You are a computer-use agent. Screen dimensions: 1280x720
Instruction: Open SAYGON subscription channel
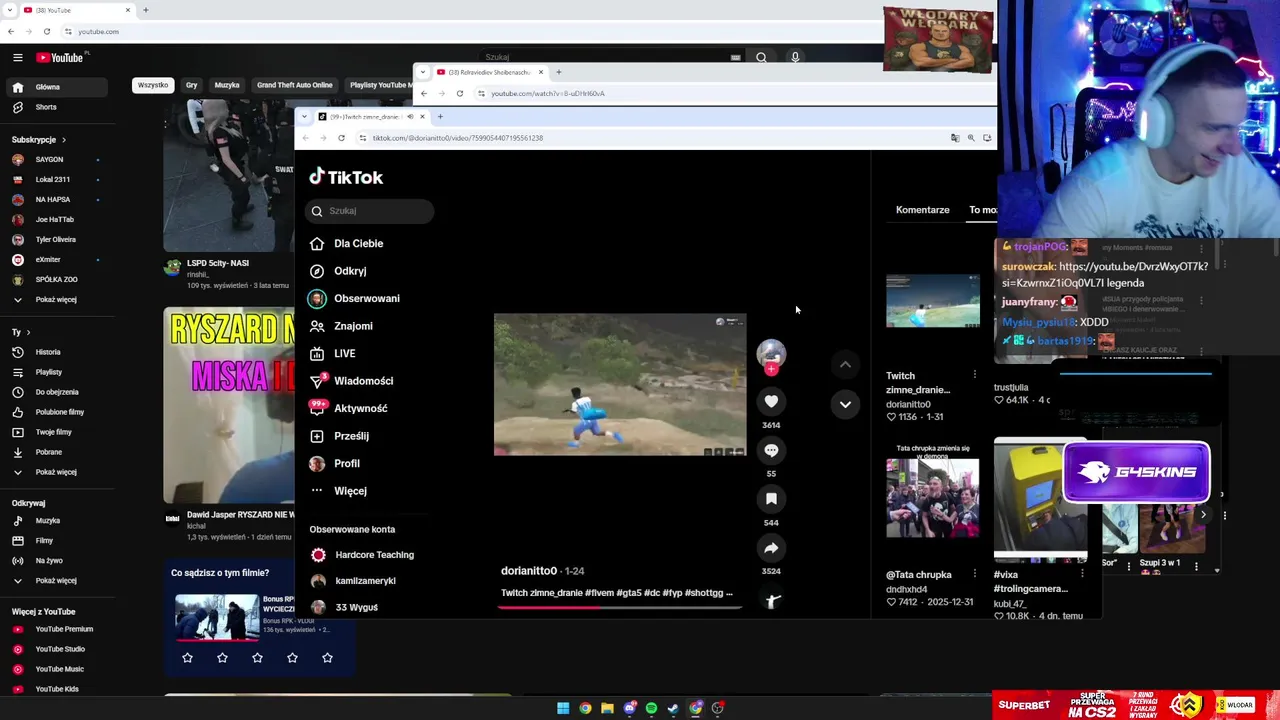[55, 160]
